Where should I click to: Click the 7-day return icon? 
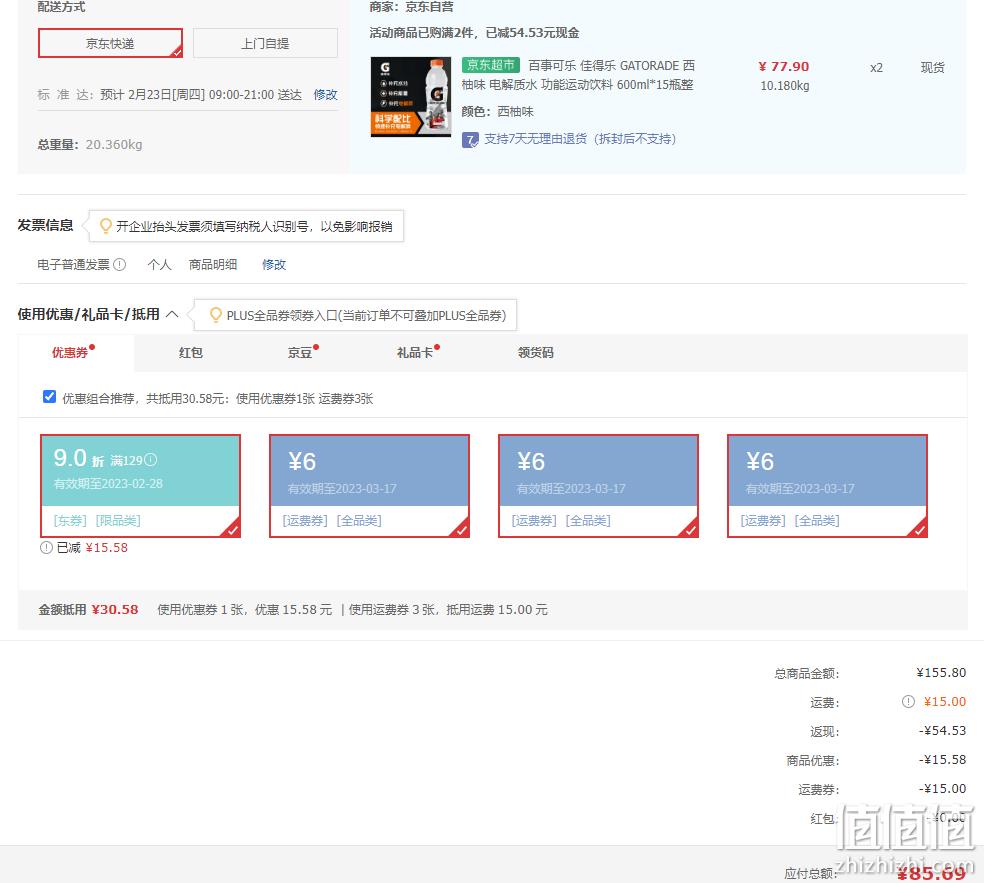point(470,139)
